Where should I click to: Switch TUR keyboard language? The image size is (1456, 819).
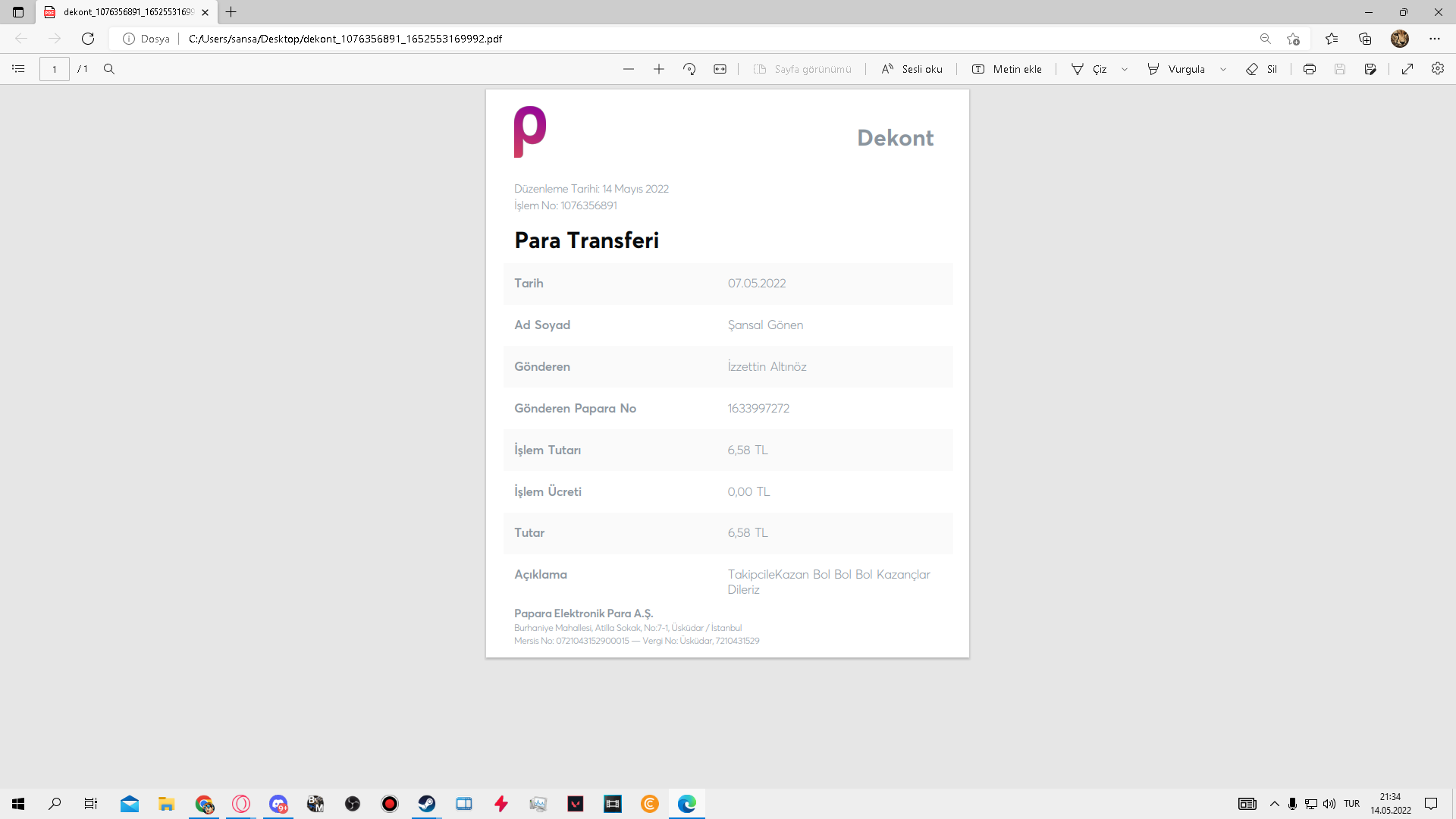pyautogui.click(x=1352, y=804)
